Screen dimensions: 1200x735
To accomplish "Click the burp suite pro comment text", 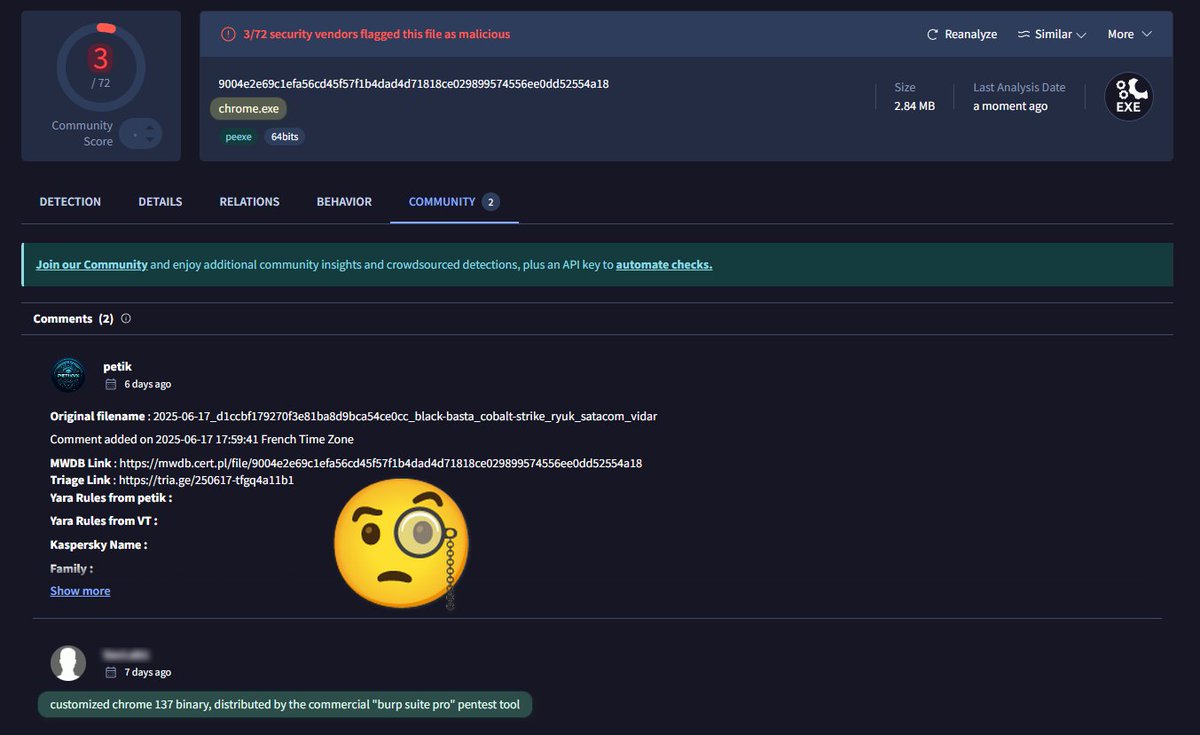I will point(285,705).
